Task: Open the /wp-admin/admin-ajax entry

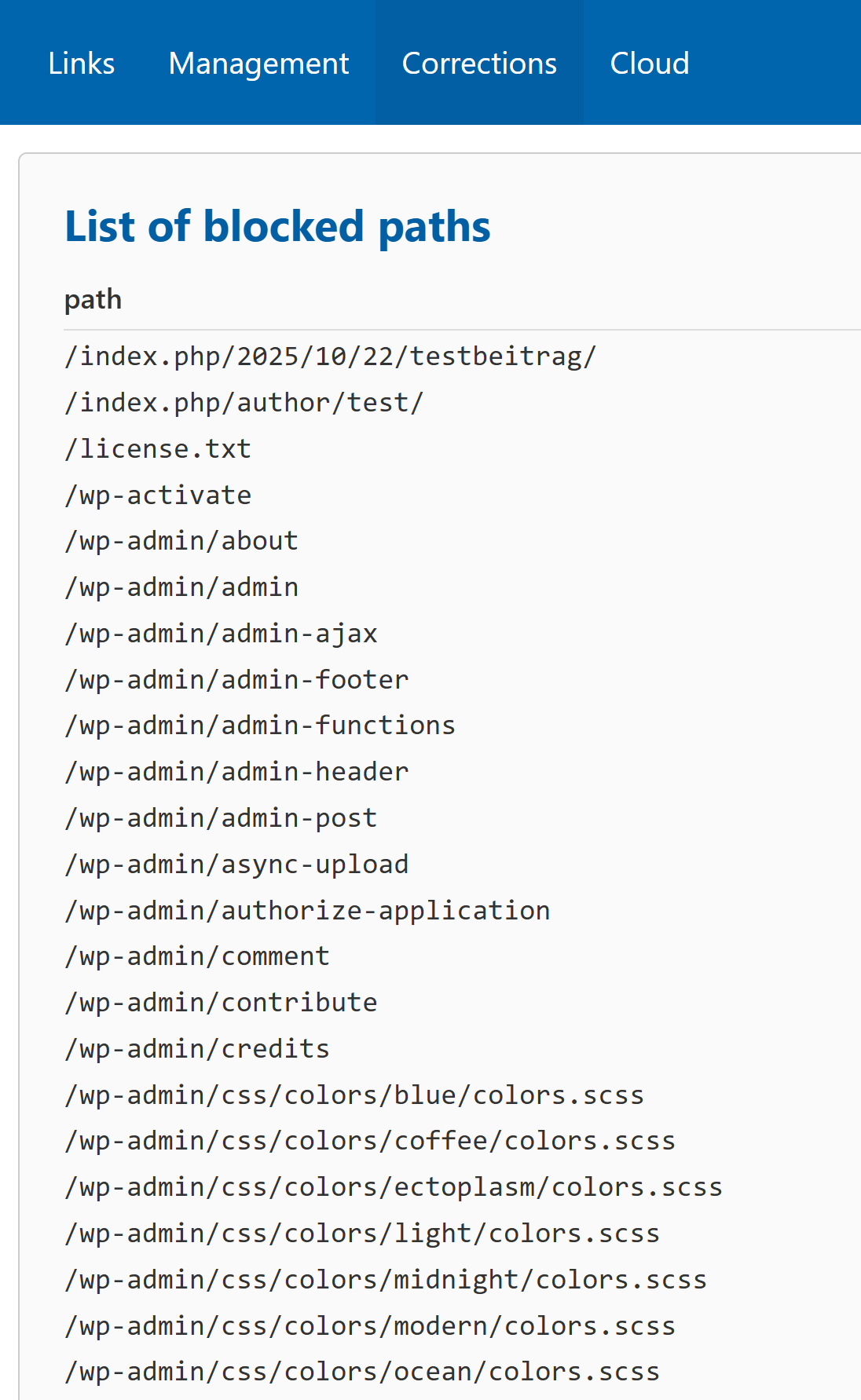Action: point(220,633)
